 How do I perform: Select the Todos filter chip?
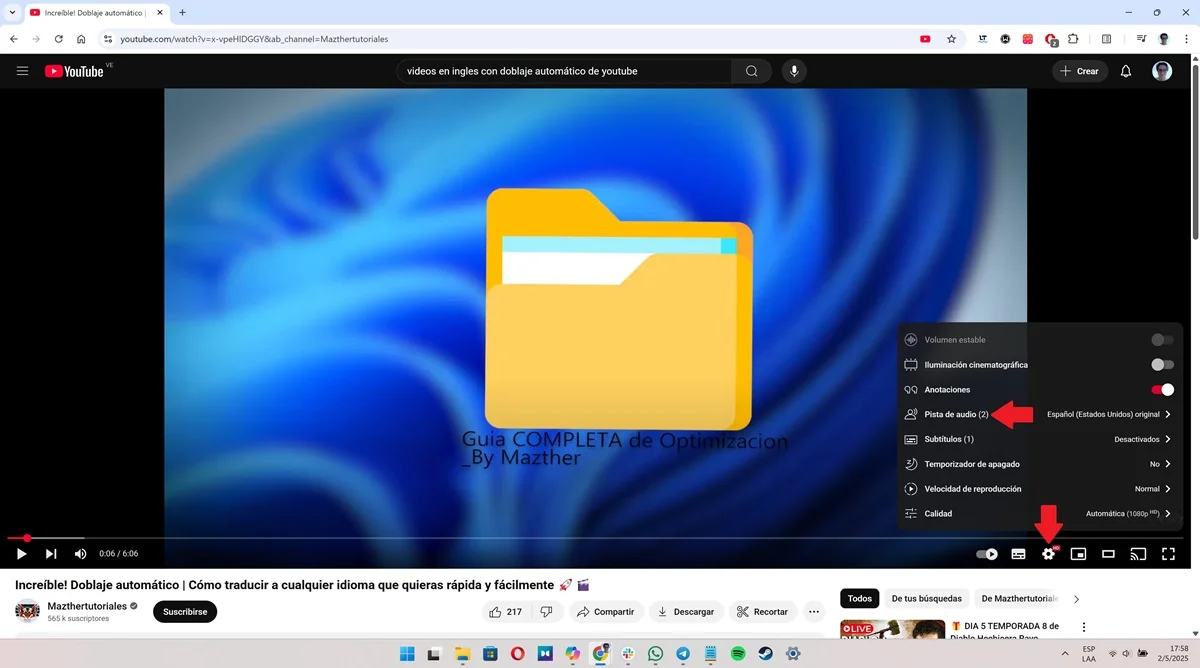point(860,599)
